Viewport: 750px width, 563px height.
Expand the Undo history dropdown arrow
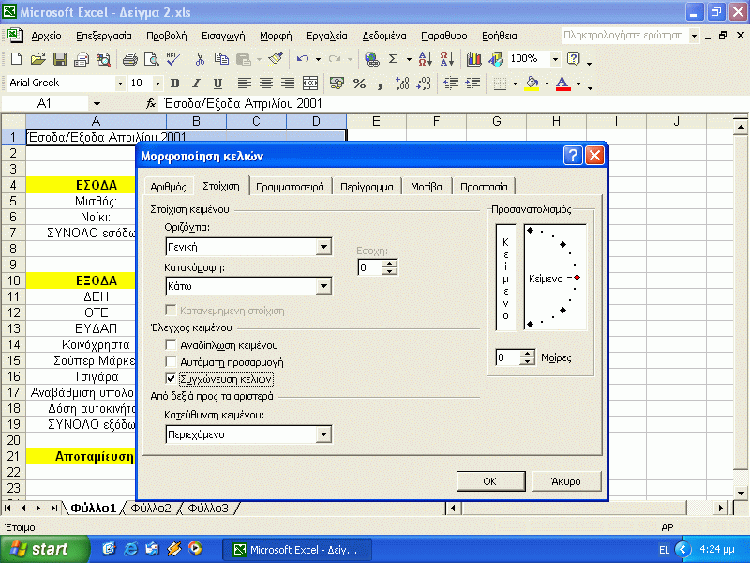click(319, 59)
